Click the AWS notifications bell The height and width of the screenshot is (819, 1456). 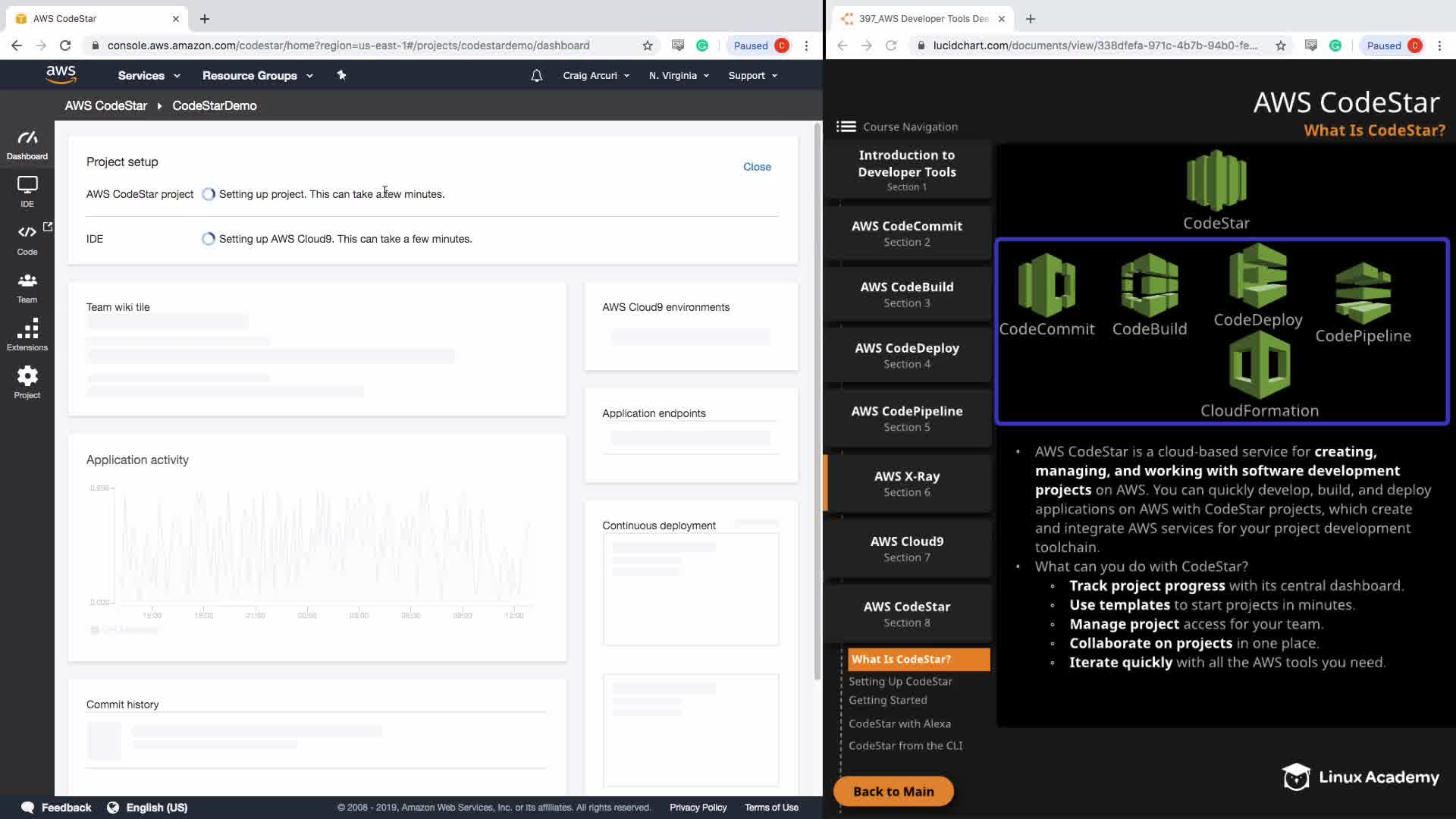[x=536, y=75]
